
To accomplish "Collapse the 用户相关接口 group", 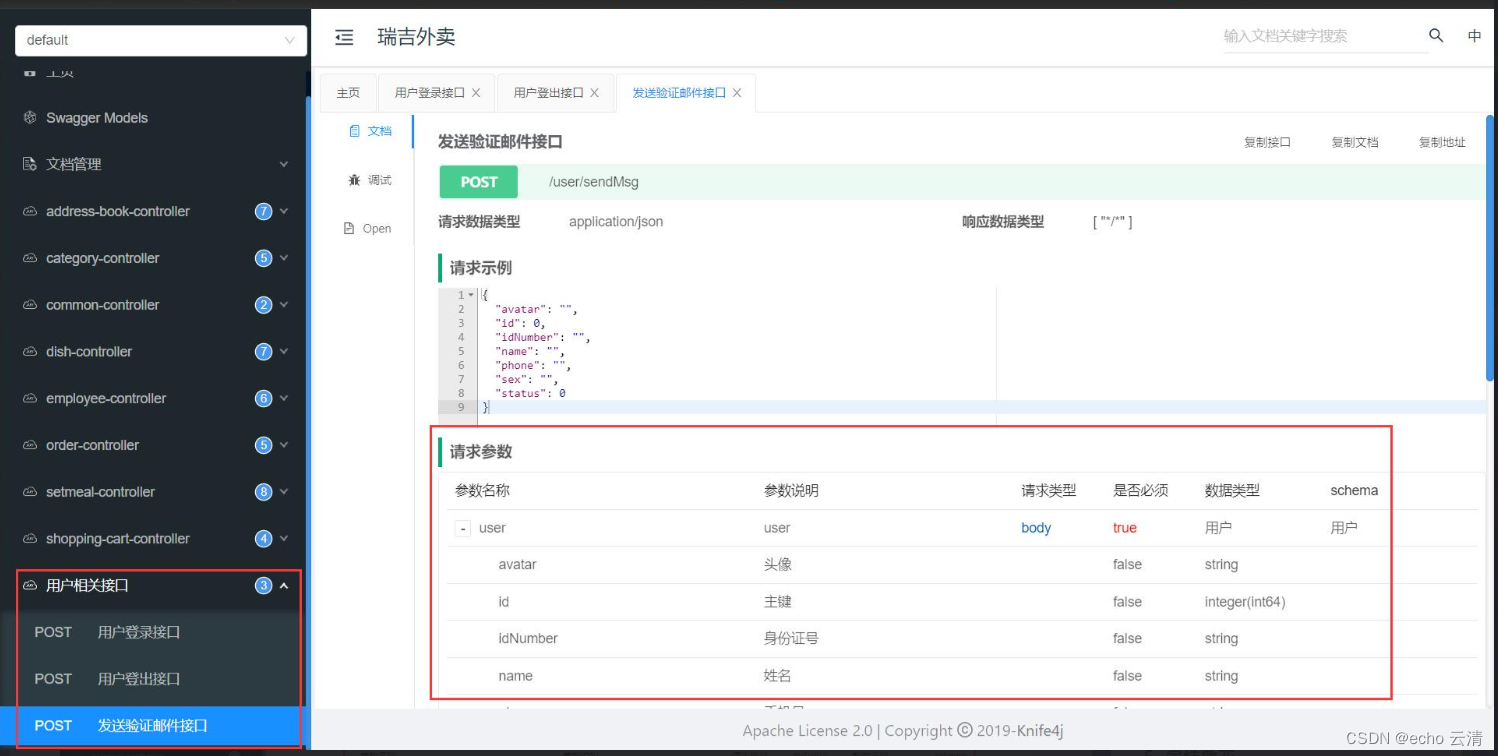I will (x=153, y=585).
